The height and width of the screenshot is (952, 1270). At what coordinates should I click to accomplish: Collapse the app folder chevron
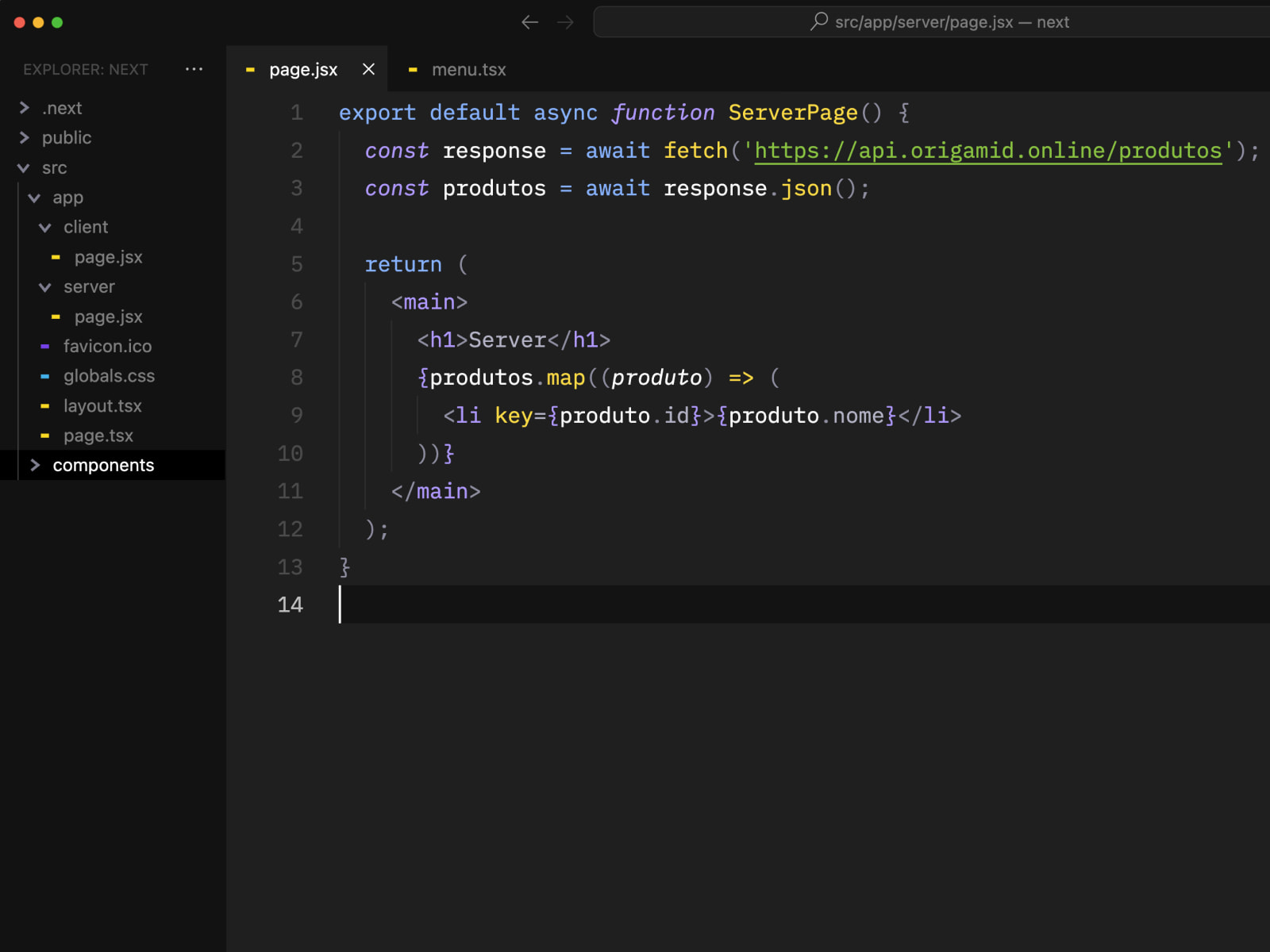(x=34, y=198)
